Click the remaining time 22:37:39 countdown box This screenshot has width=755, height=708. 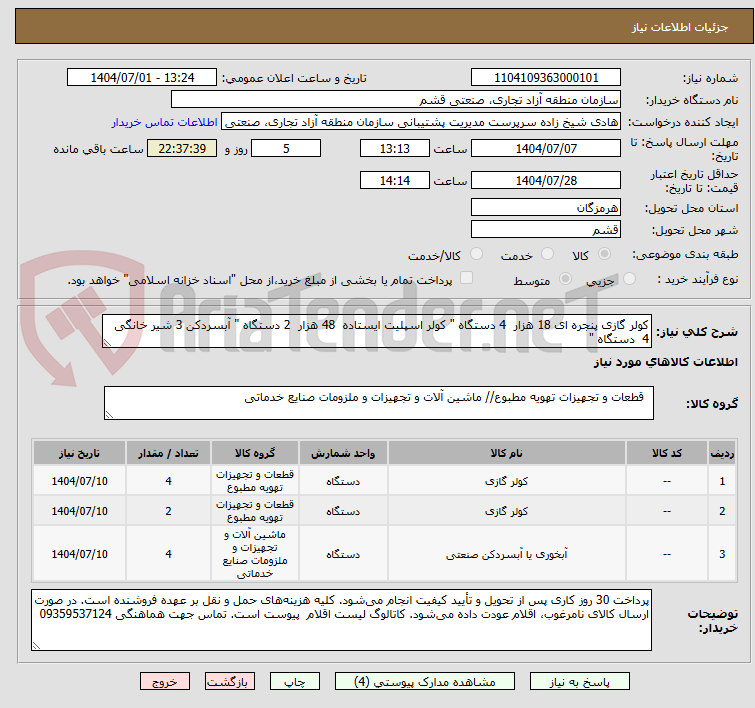coord(182,148)
